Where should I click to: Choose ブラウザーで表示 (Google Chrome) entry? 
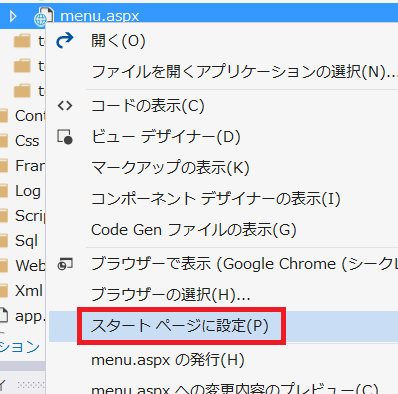tap(244, 264)
